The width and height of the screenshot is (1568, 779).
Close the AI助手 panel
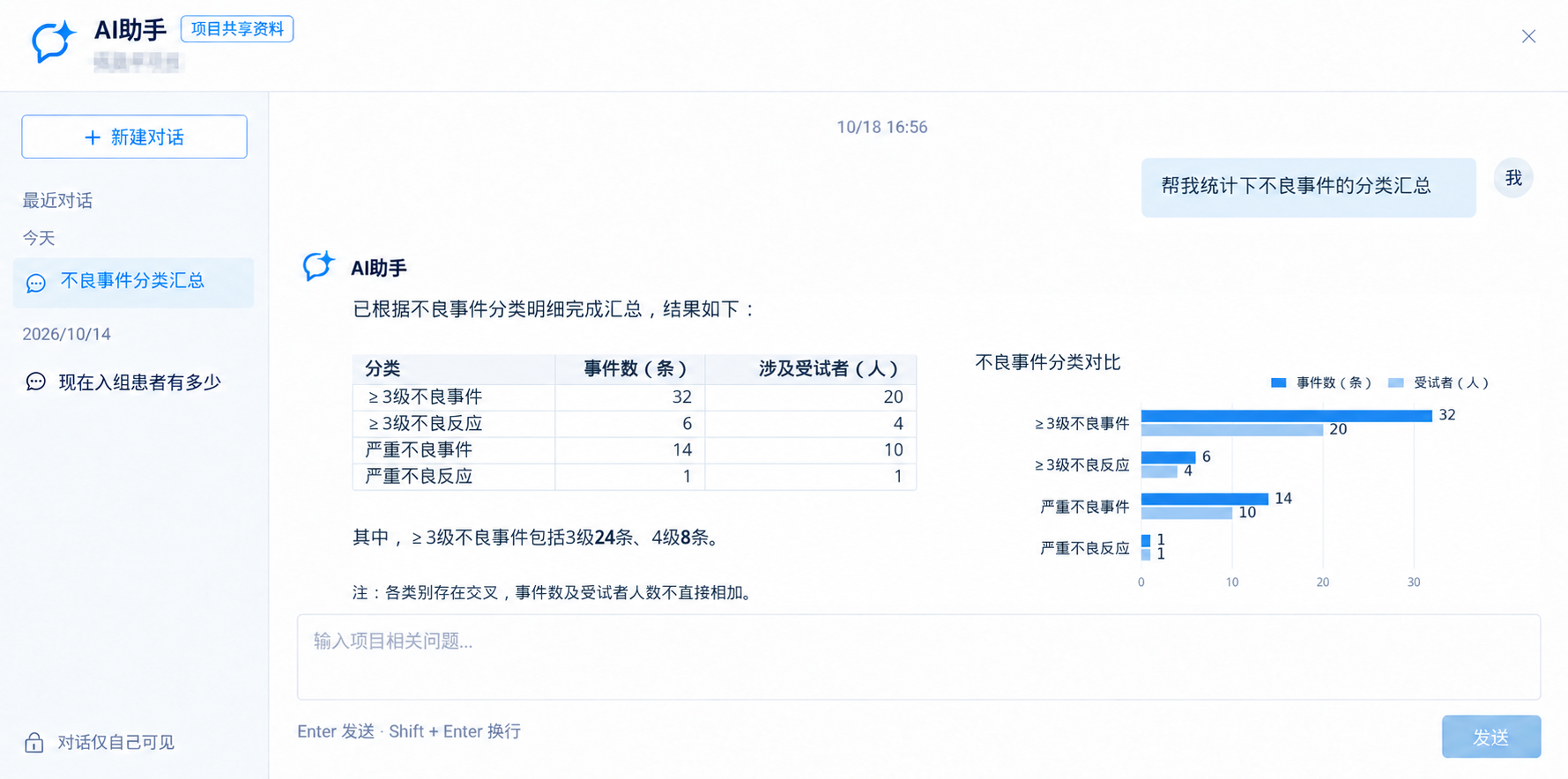click(x=1528, y=36)
